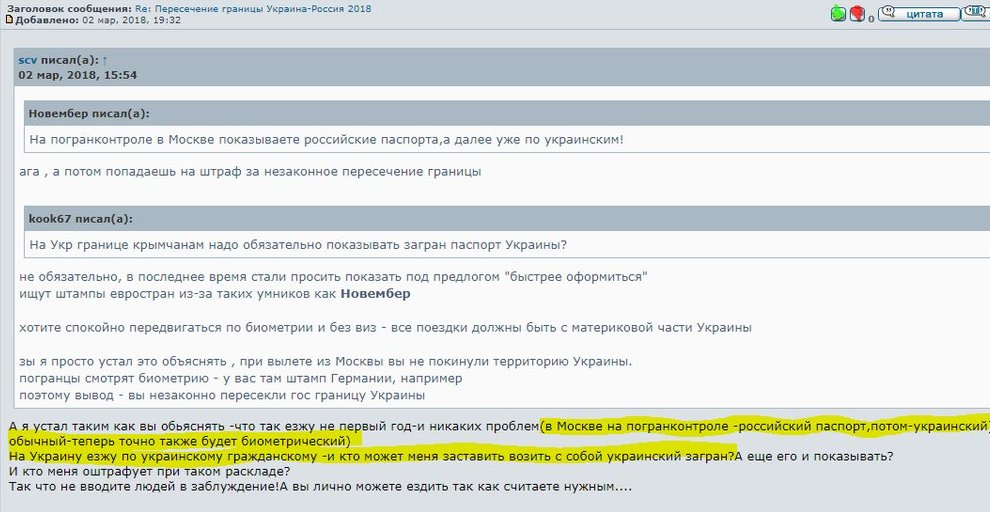Click the post date "02 мар, 2018, 19:32"
This screenshot has width=990, height=512.
point(131,20)
